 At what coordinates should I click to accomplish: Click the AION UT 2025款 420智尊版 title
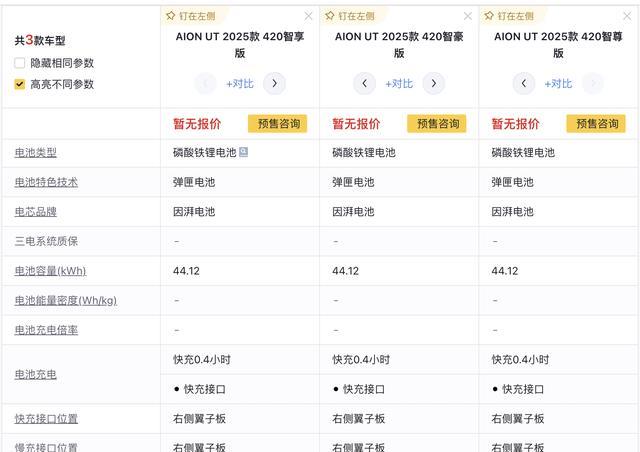tap(558, 45)
